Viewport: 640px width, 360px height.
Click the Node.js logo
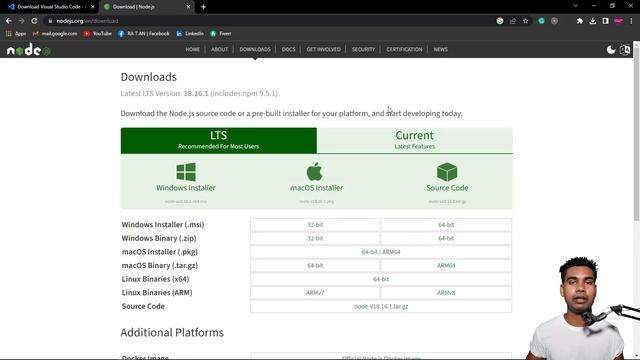[29, 50]
